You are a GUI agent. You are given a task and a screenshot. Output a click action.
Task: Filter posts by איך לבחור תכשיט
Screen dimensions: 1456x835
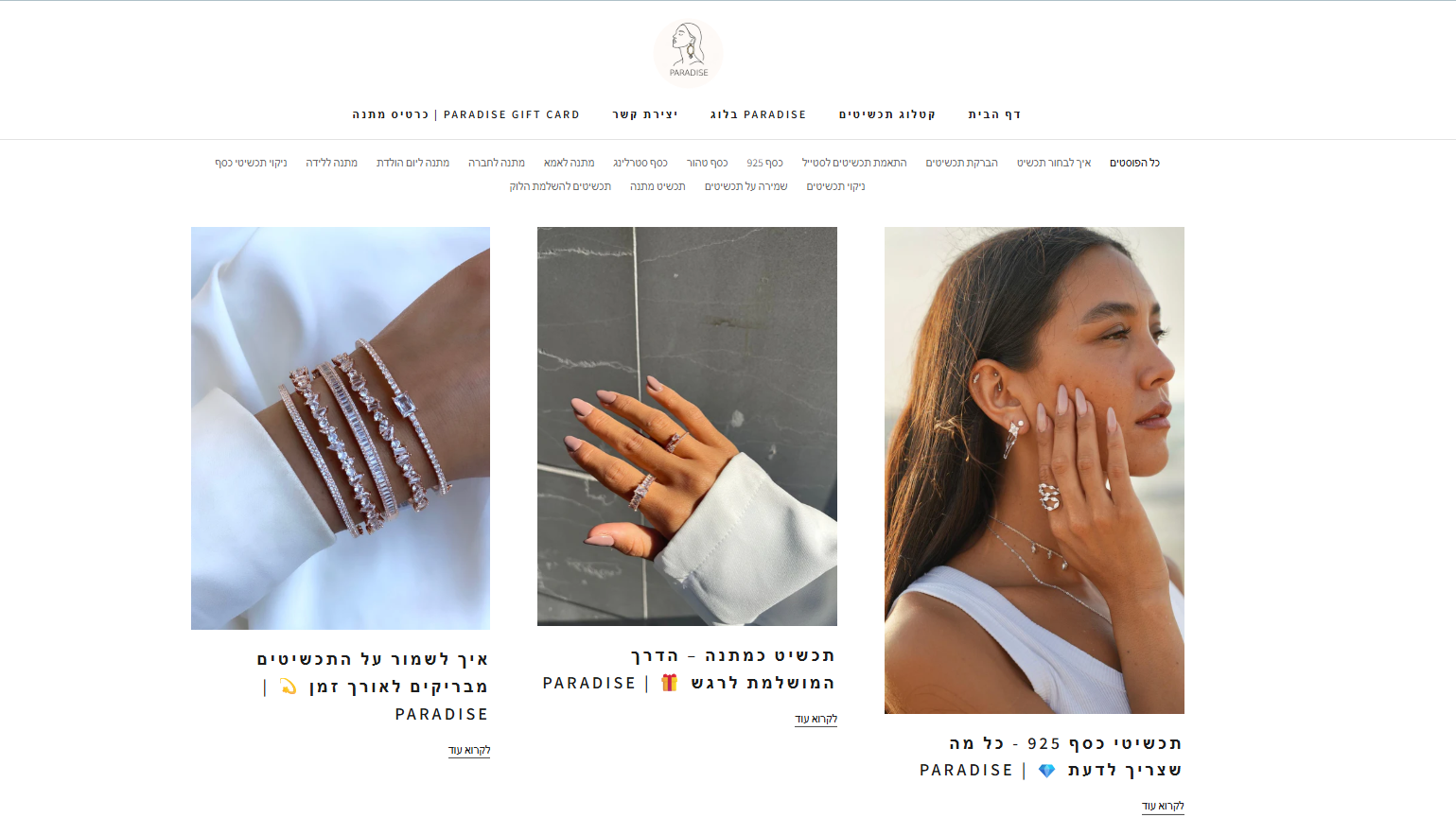1054,163
